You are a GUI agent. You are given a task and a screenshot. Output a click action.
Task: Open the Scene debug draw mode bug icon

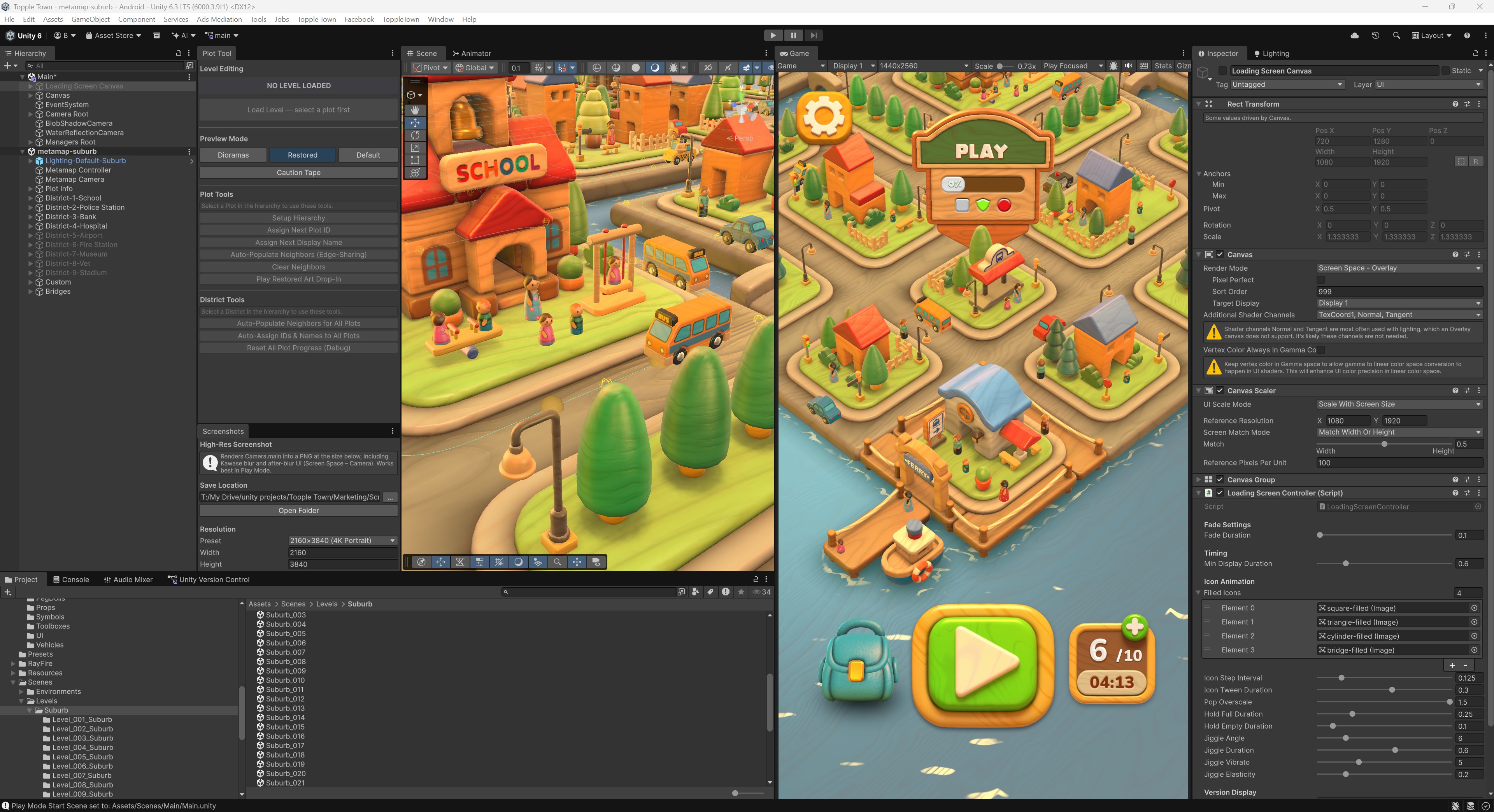click(x=673, y=68)
